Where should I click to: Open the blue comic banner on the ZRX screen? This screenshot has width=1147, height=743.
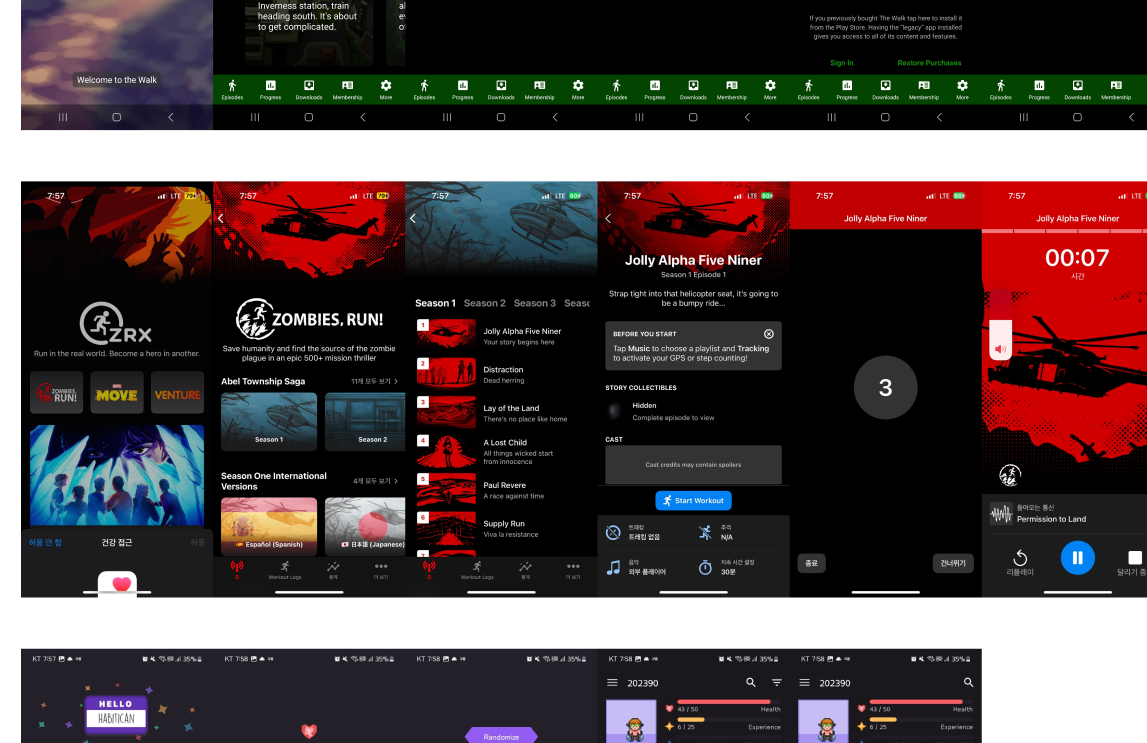117,475
